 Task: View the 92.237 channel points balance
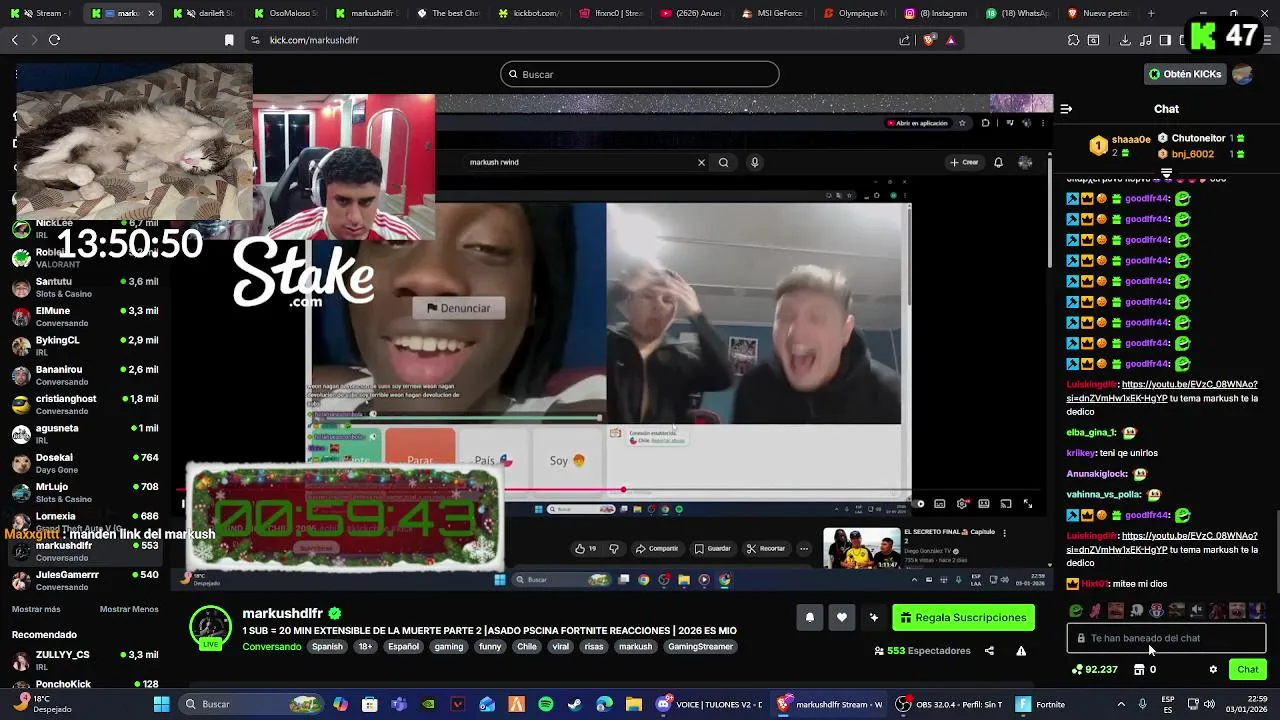coord(1095,670)
